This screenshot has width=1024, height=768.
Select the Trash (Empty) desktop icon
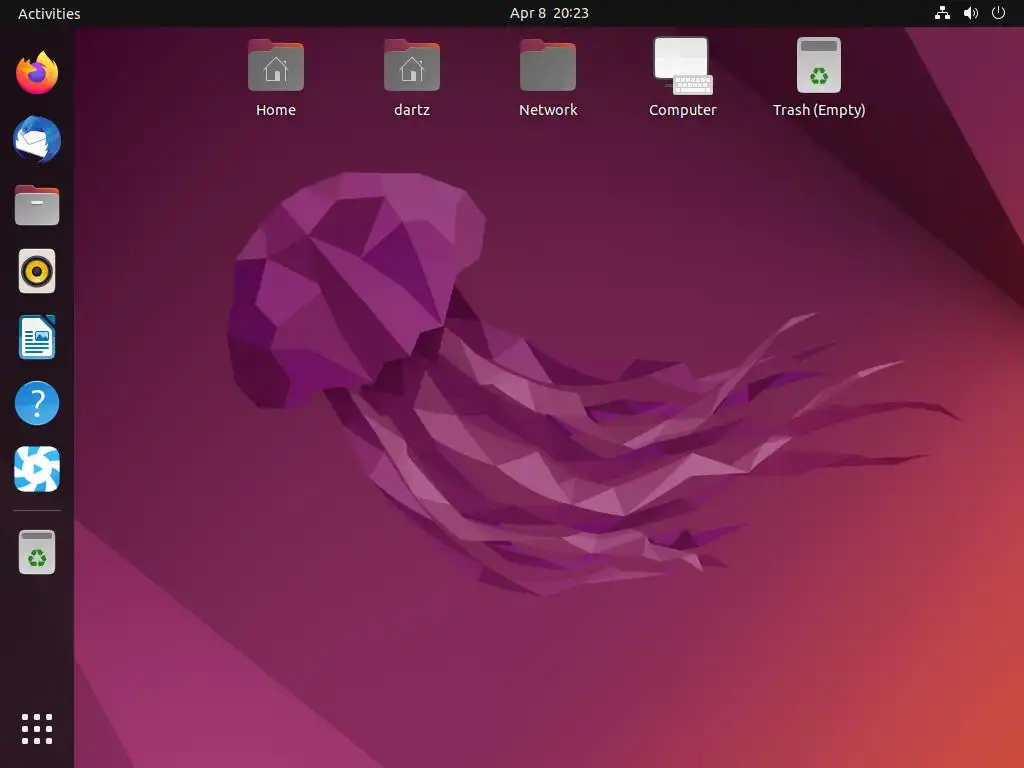click(x=819, y=65)
